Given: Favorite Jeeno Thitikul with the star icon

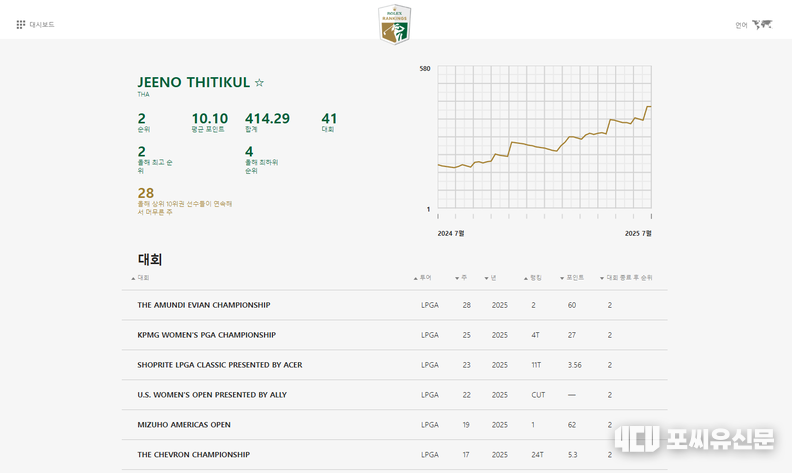Looking at the screenshot, I should 259,82.
